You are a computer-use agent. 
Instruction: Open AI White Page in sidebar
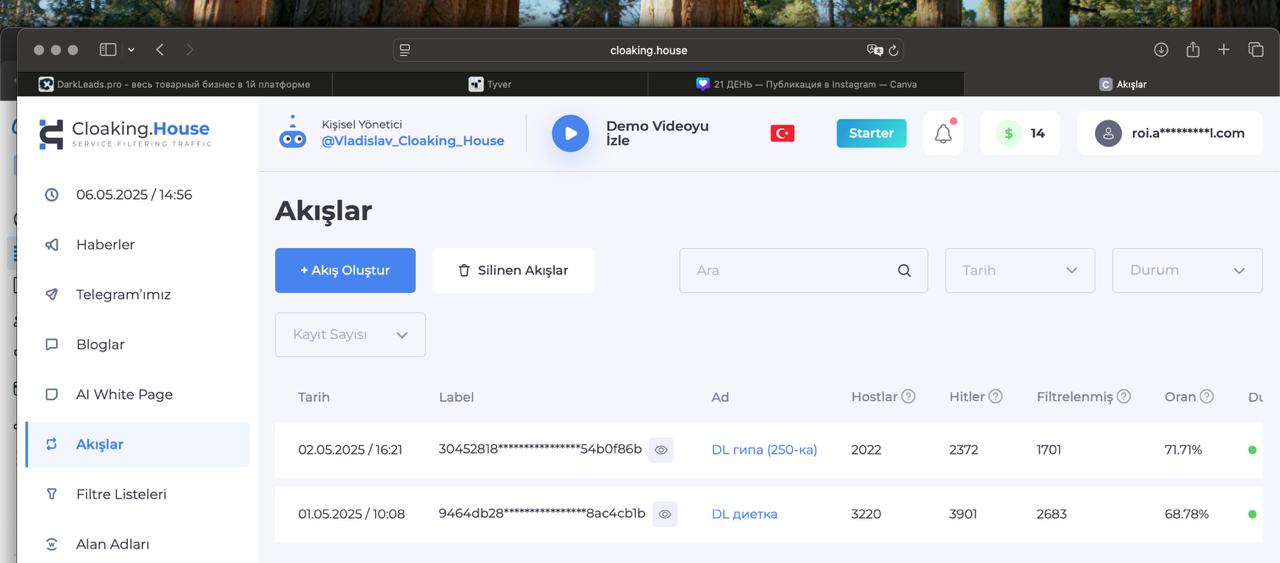point(137,394)
